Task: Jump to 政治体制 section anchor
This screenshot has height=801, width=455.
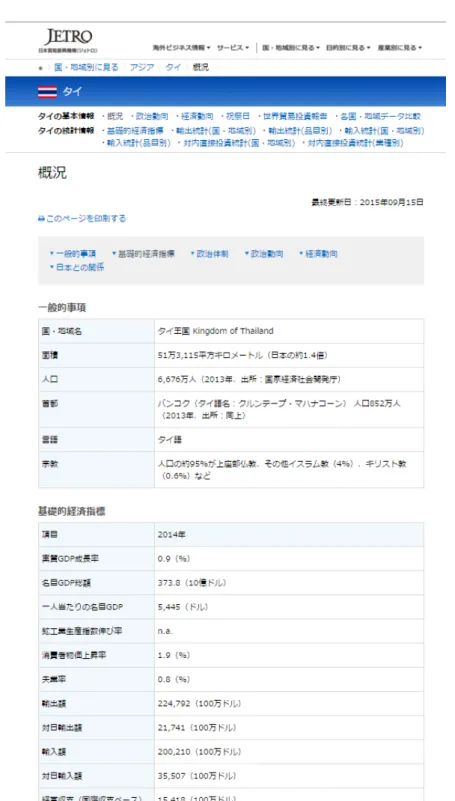Action: (x=212, y=254)
